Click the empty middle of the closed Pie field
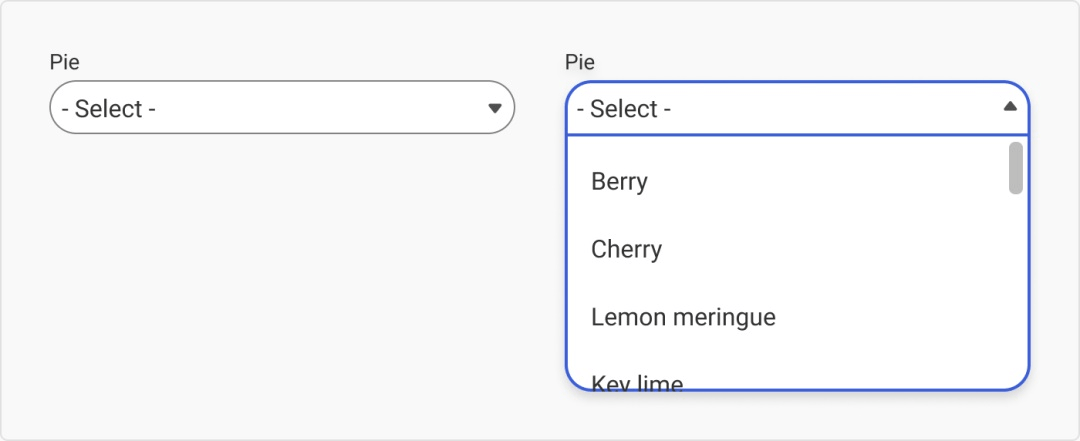Image resolution: width=1080 pixels, height=441 pixels. (320, 108)
